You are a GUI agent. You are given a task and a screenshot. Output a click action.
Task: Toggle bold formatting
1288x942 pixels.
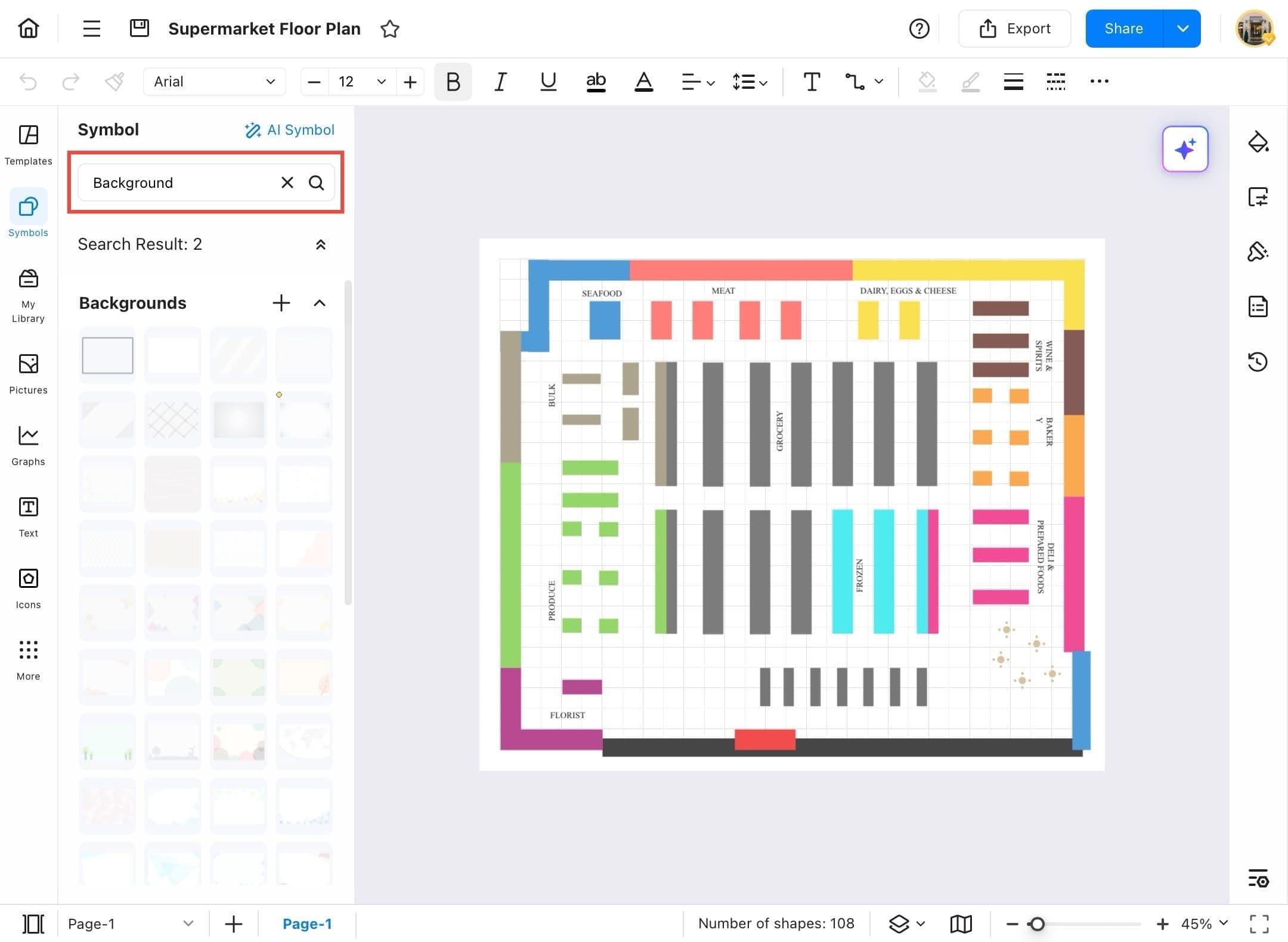(x=453, y=82)
